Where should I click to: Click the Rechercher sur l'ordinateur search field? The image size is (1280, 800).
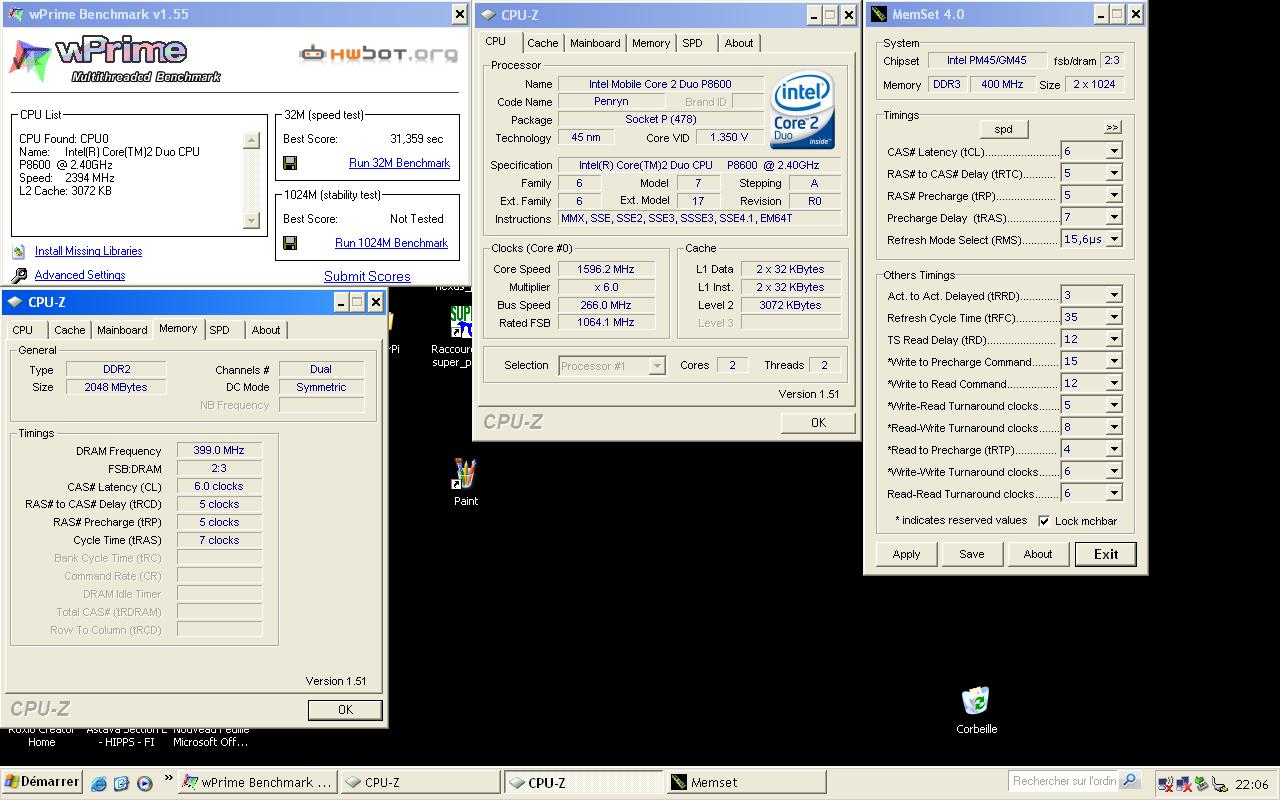[x=1064, y=781]
